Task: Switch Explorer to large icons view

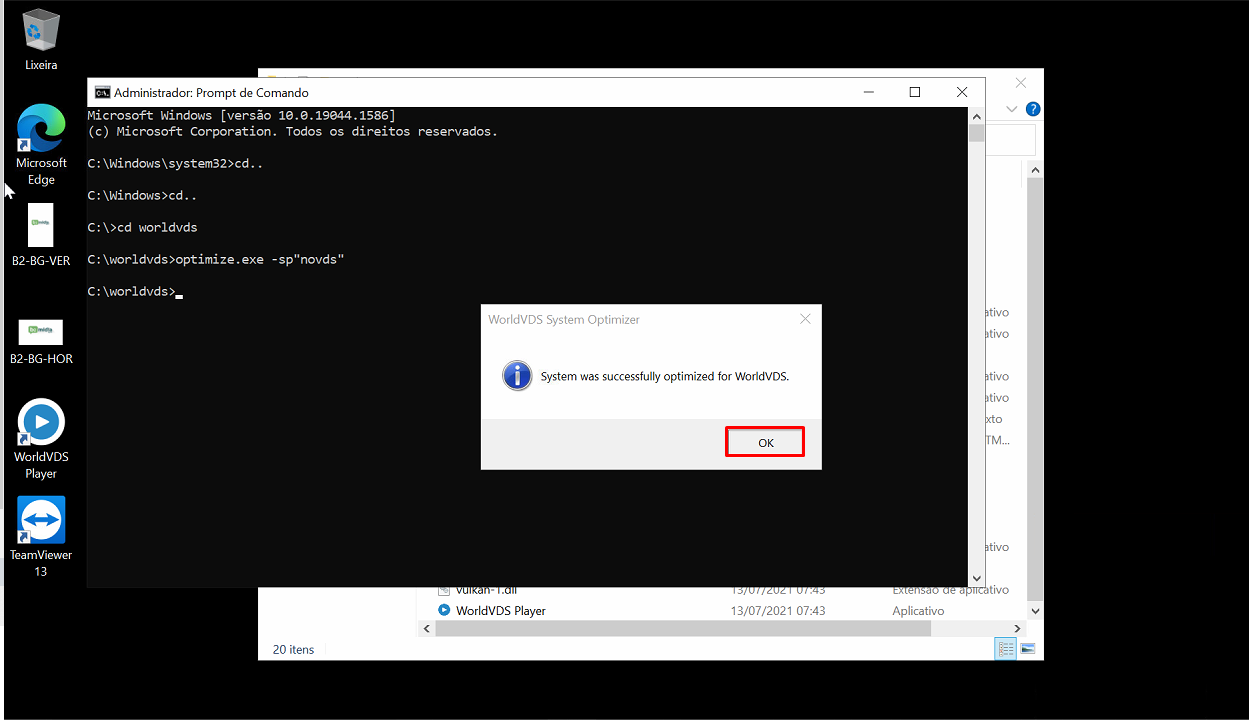Action: click(x=1027, y=649)
